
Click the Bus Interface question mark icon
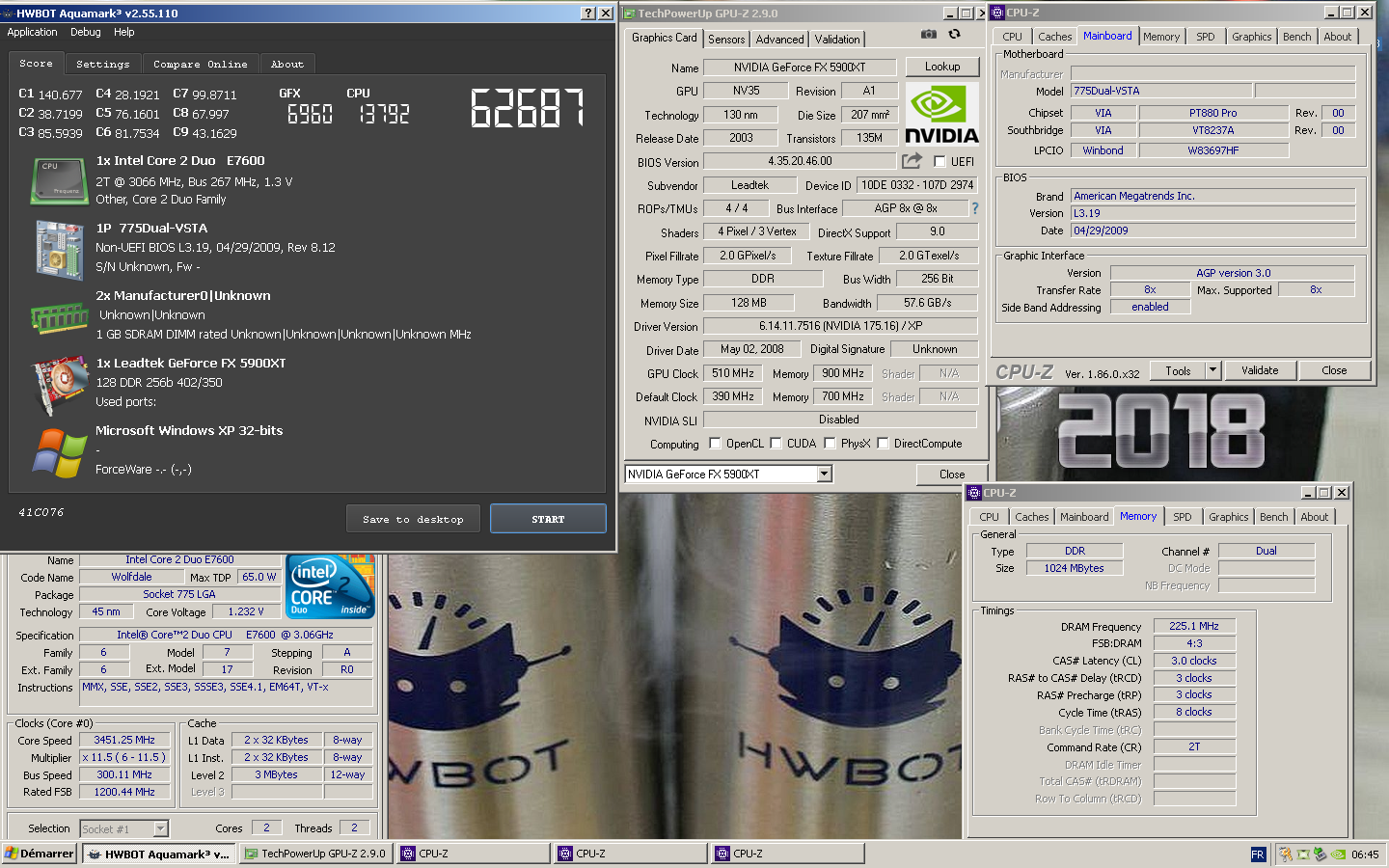[974, 208]
